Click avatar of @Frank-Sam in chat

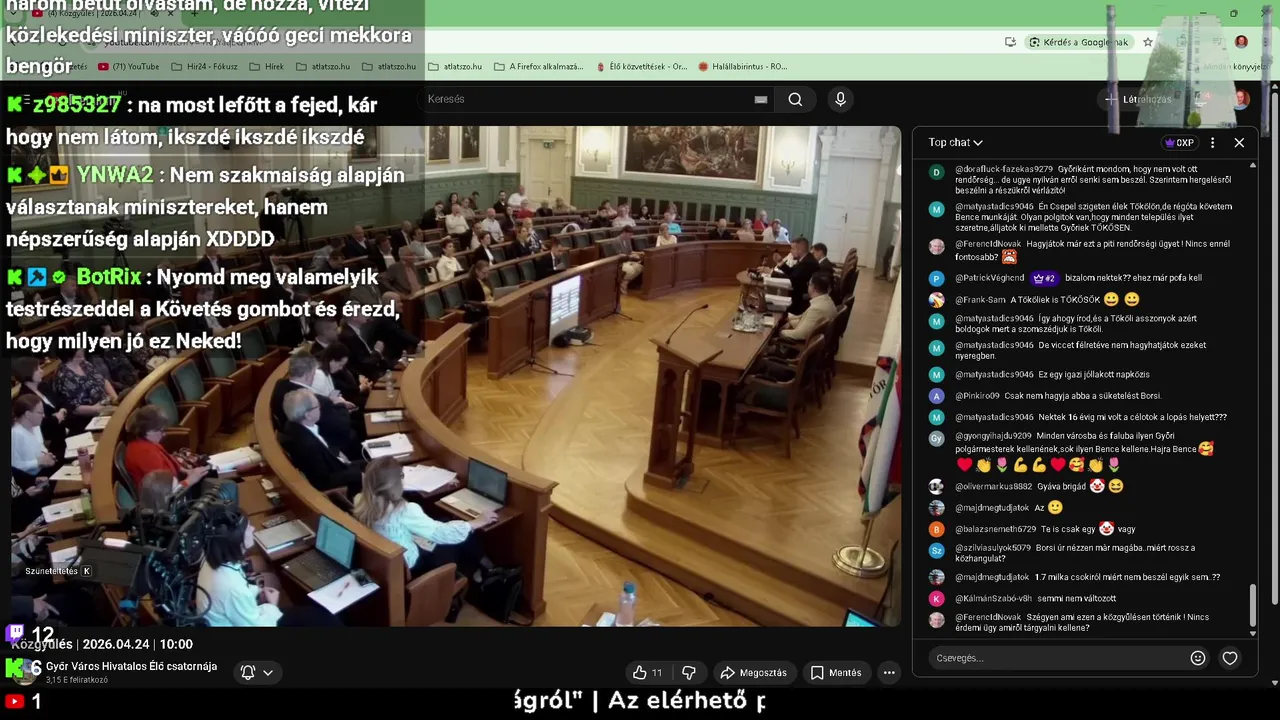[x=936, y=299]
